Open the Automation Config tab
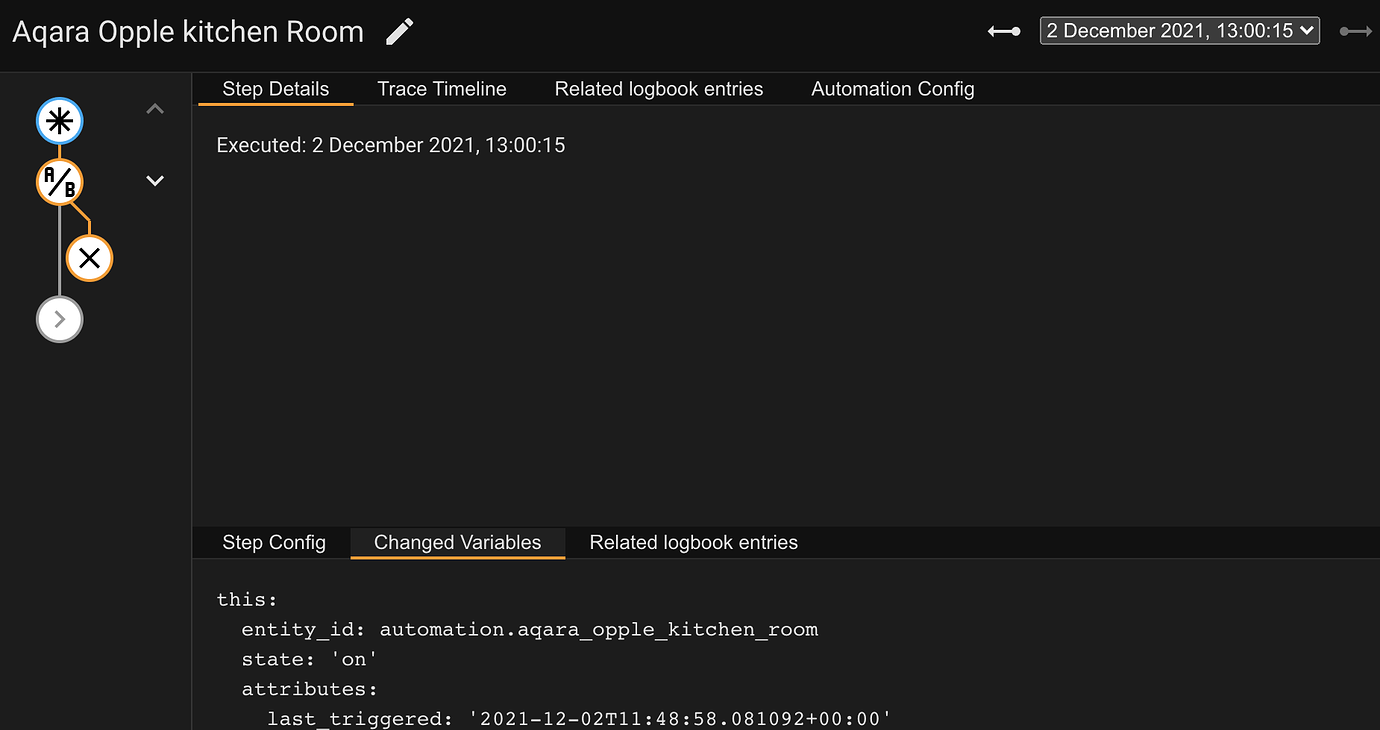 click(892, 88)
